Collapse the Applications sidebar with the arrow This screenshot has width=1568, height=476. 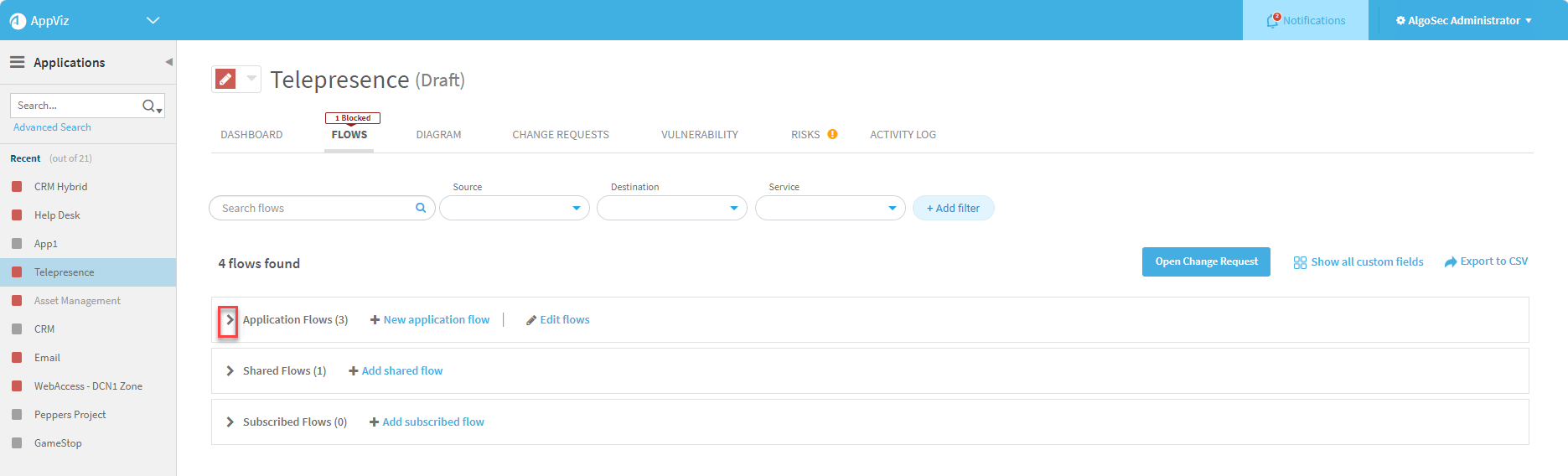(x=168, y=62)
